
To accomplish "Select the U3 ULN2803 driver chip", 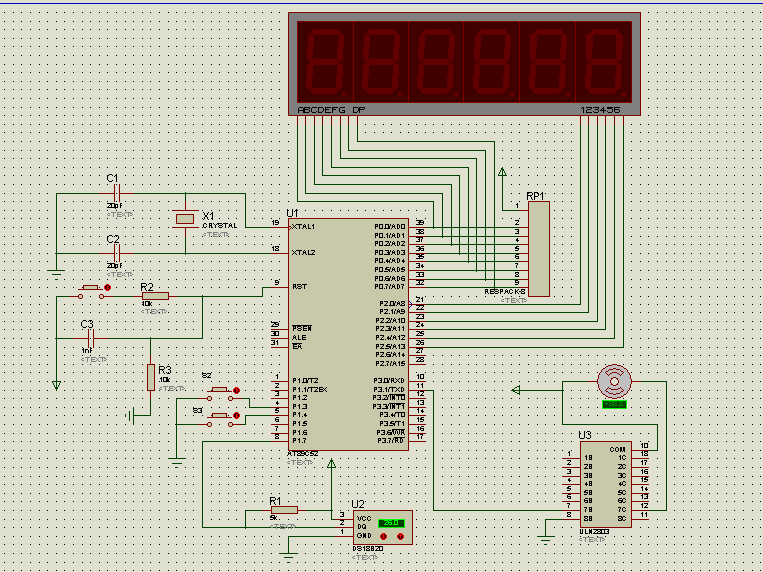I will pyautogui.click(x=605, y=484).
